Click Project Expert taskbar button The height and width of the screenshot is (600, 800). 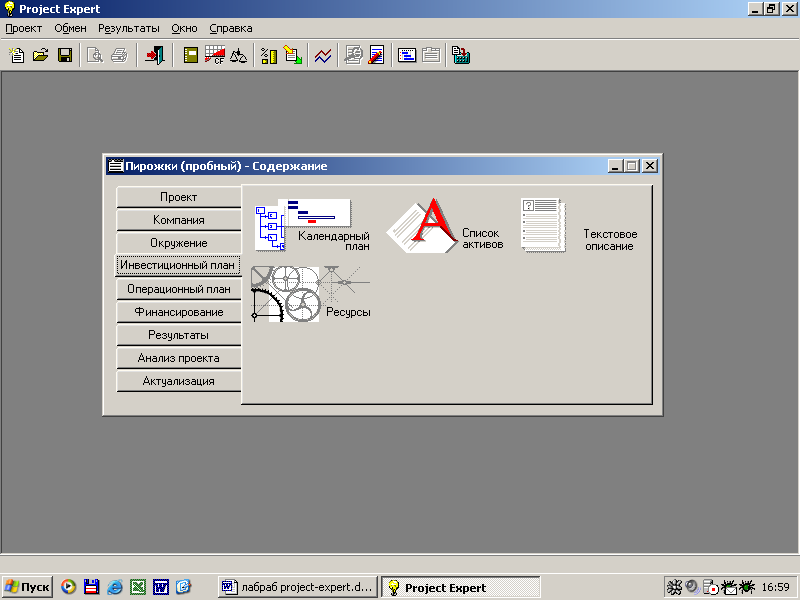click(461, 587)
